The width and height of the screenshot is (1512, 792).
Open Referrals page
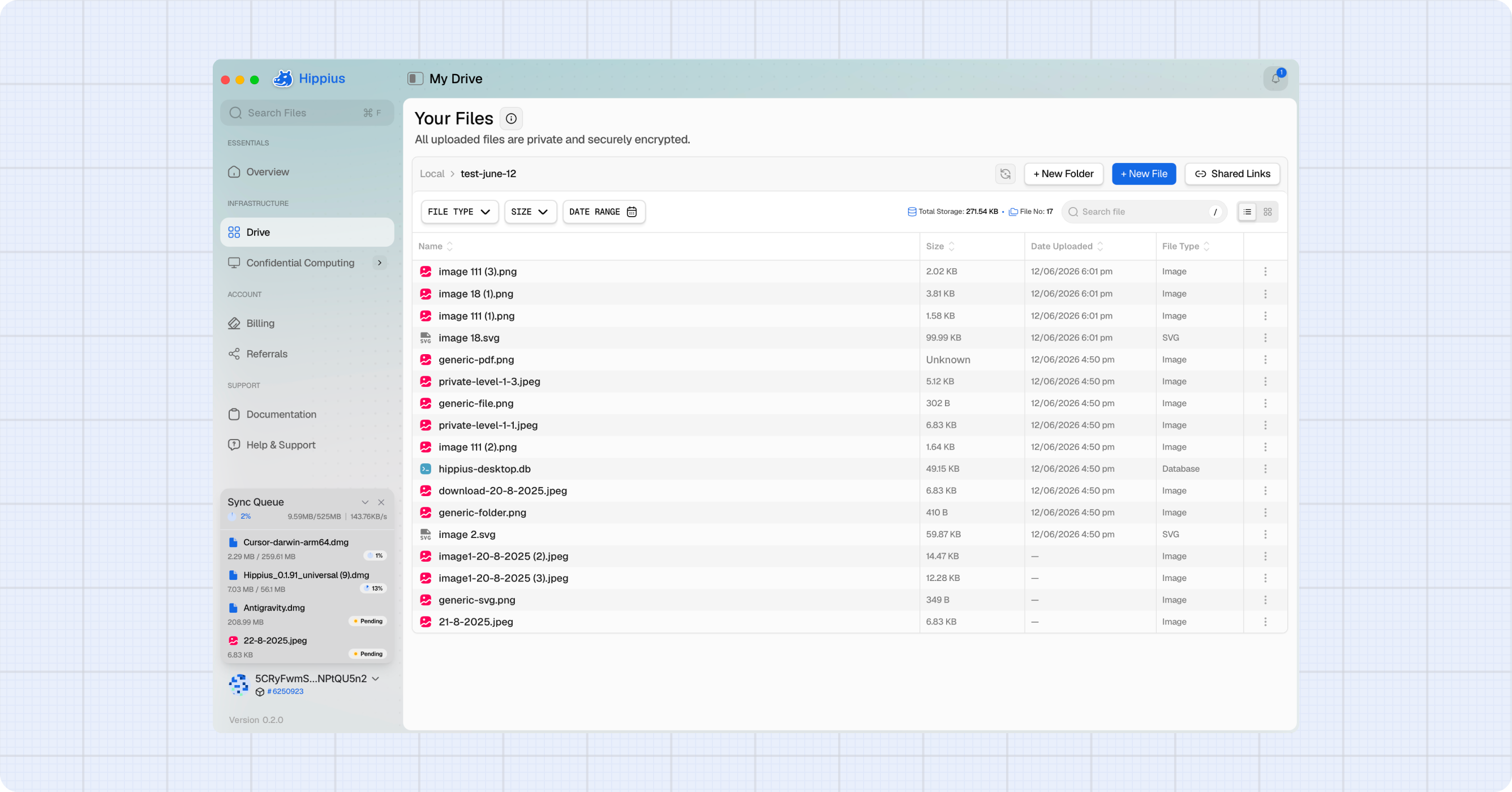coord(307,354)
